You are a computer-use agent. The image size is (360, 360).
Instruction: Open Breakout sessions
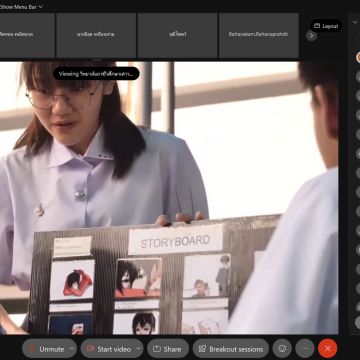pyautogui.click(x=231, y=349)
